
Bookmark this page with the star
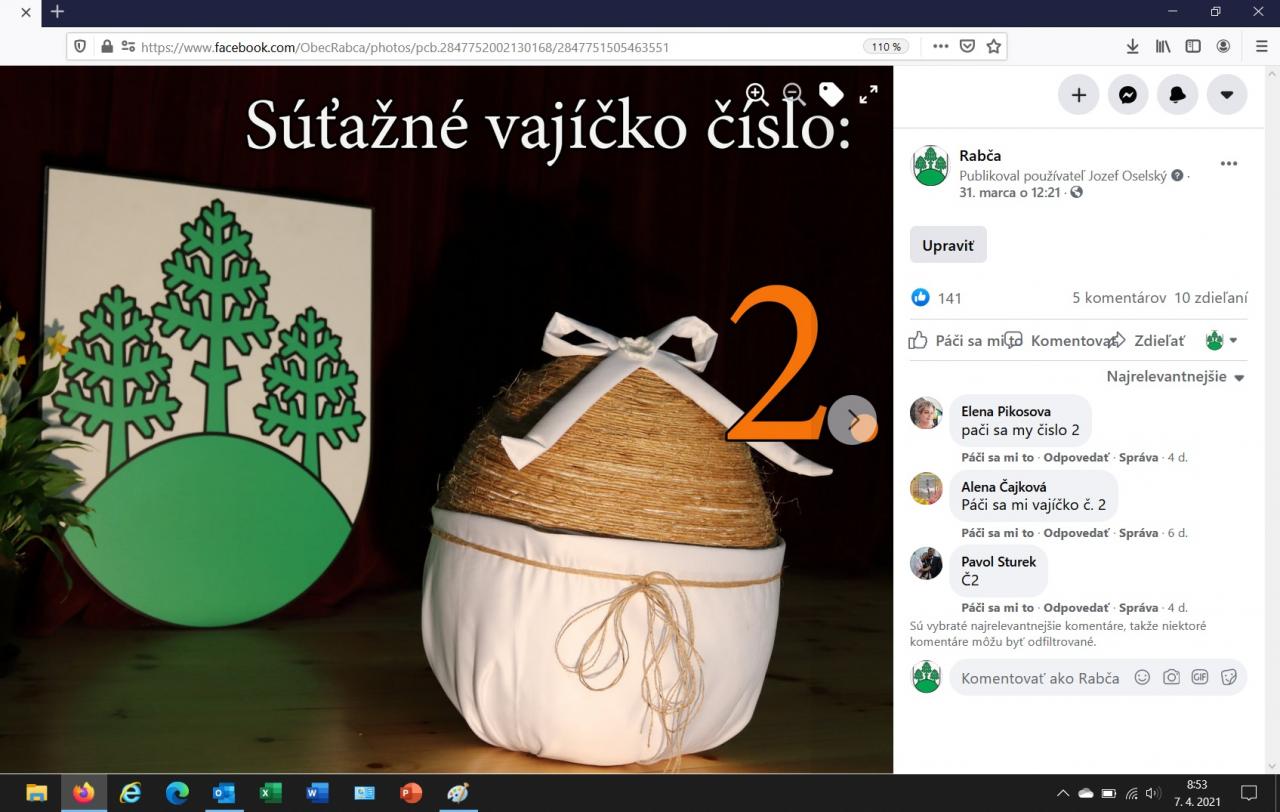[x=994, y=46]
